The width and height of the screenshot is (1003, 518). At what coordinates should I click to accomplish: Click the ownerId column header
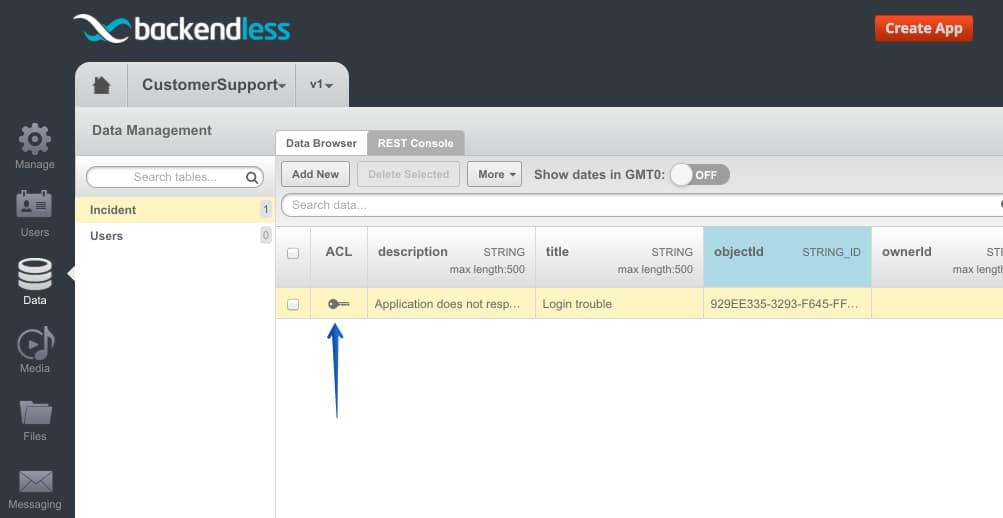[x=937, y=257]
